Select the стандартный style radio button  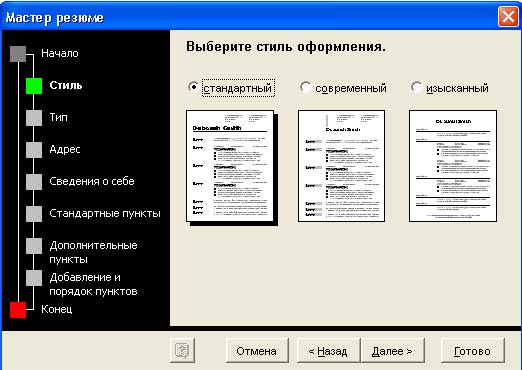[193, 88]
